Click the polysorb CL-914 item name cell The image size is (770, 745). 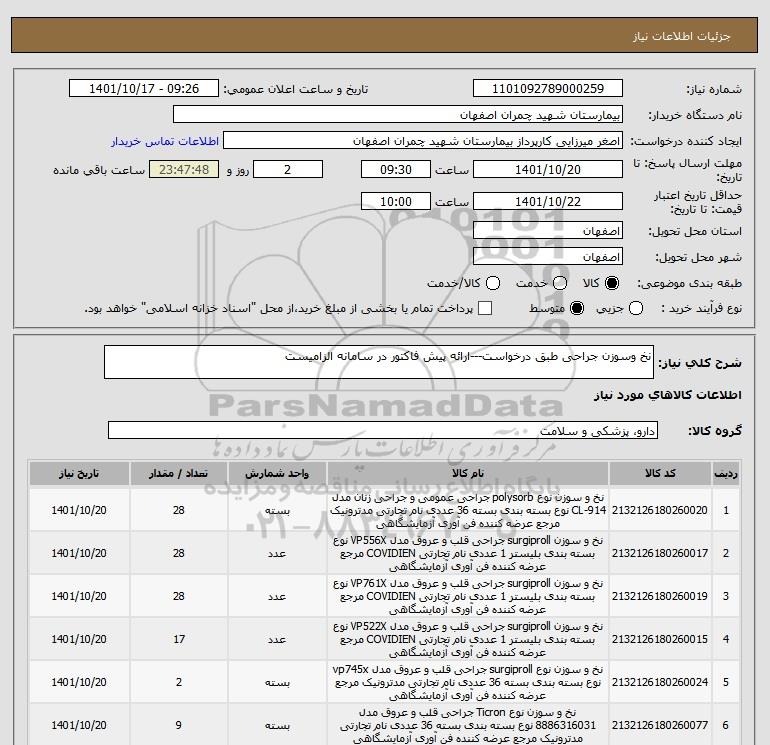(x=468, y=510)
